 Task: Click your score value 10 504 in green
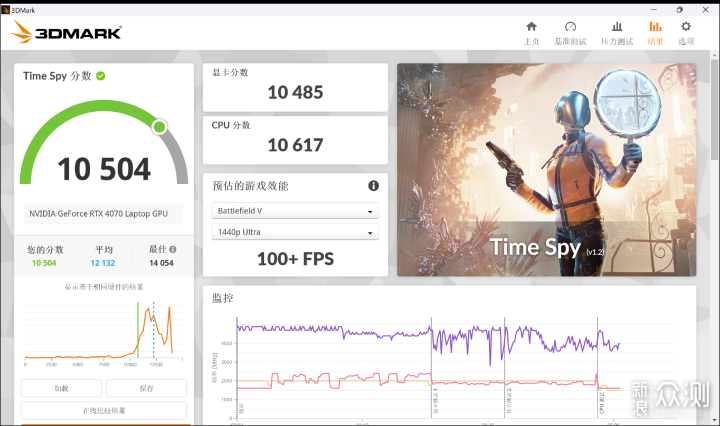click(x=44, y=263)
